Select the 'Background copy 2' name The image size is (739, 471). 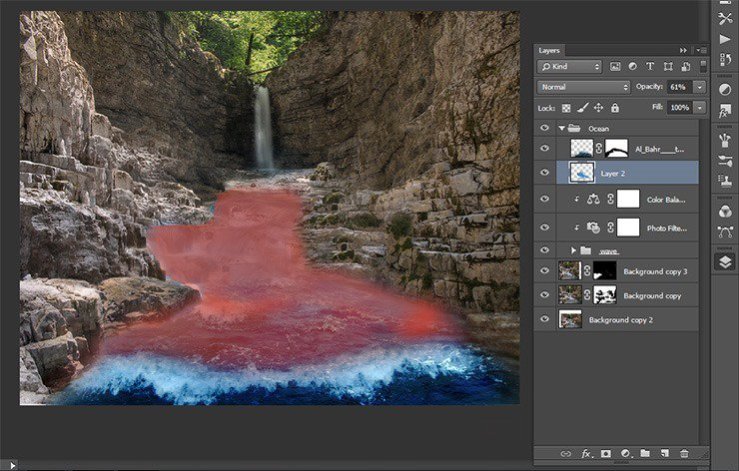(x=621, y=320)
